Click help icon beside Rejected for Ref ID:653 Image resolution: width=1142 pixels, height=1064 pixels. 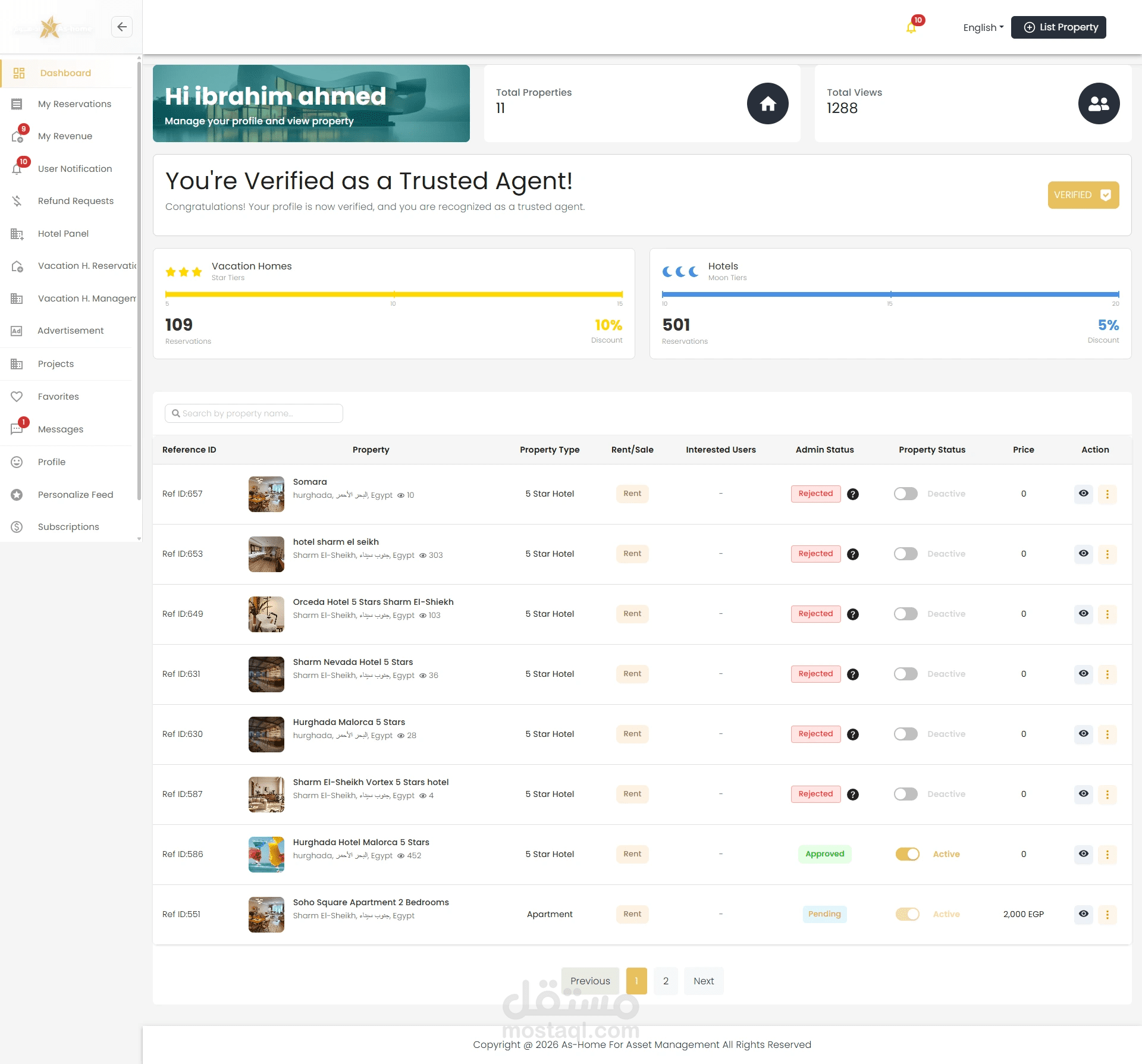click(852, 554)
